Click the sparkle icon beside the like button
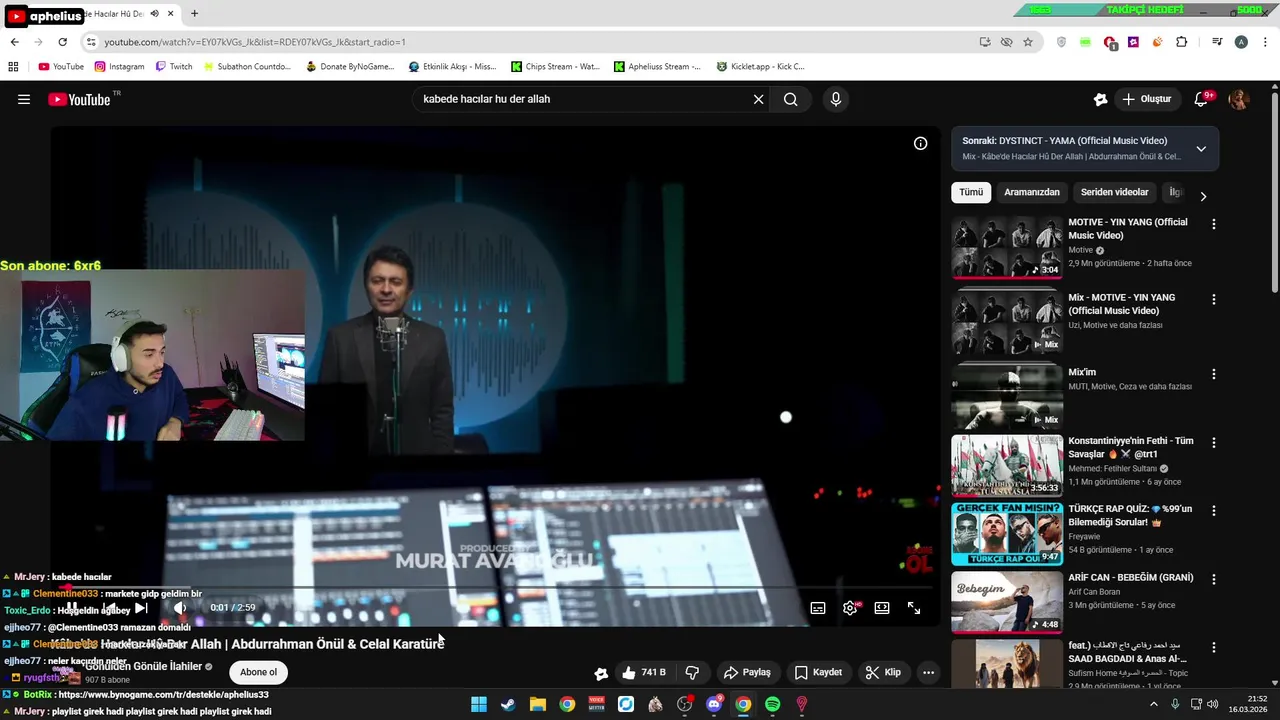Screen dimensions: 1280x720 [601, 673]
